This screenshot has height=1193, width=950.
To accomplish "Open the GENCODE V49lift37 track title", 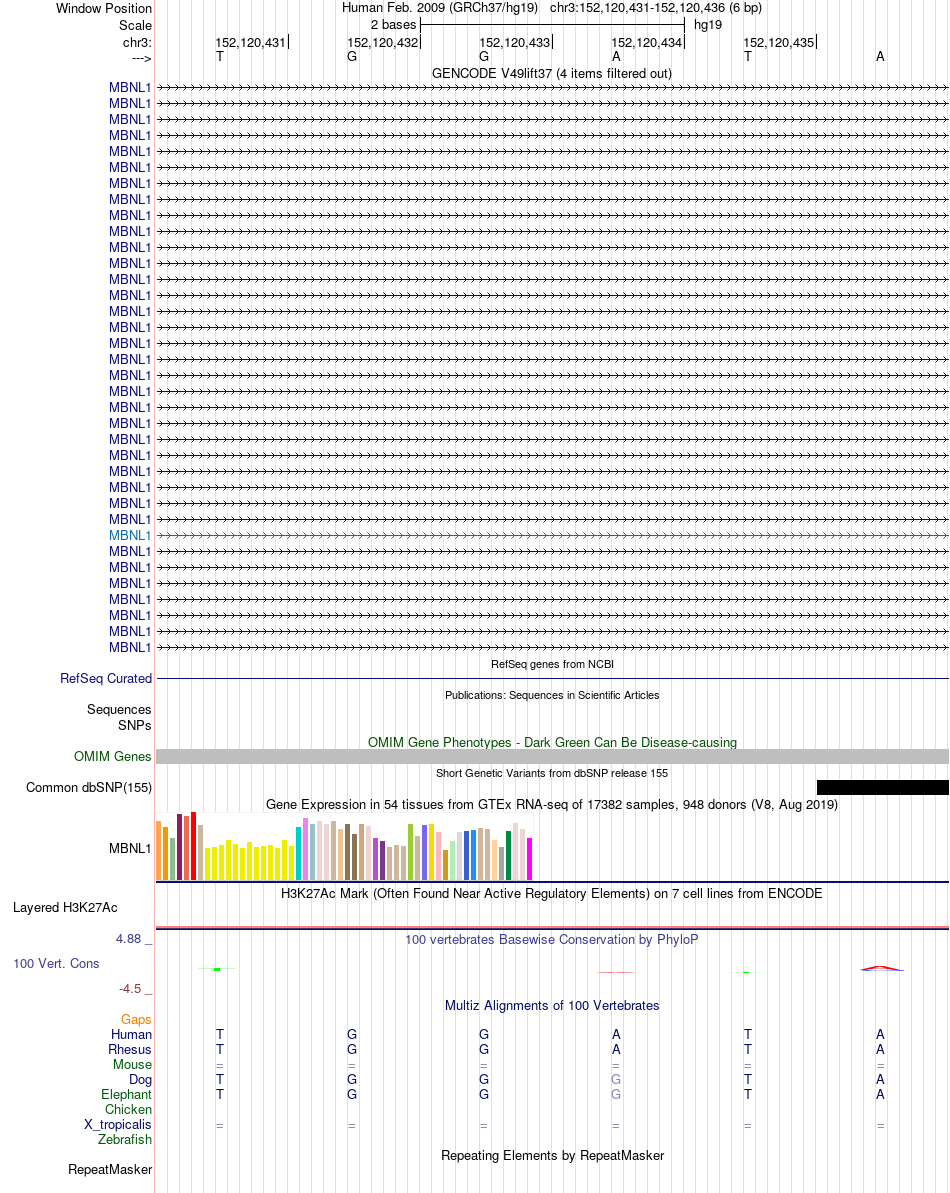I will pyautogui.click(x=551, y=74).
